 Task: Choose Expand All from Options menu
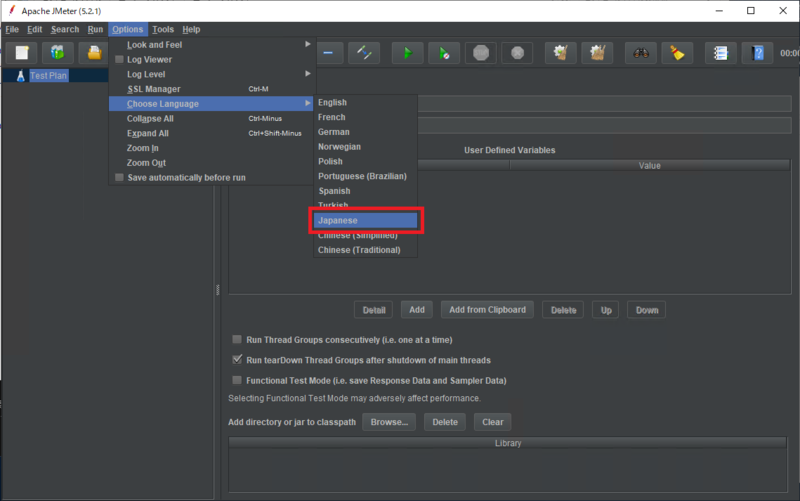[x=211, y=133]
